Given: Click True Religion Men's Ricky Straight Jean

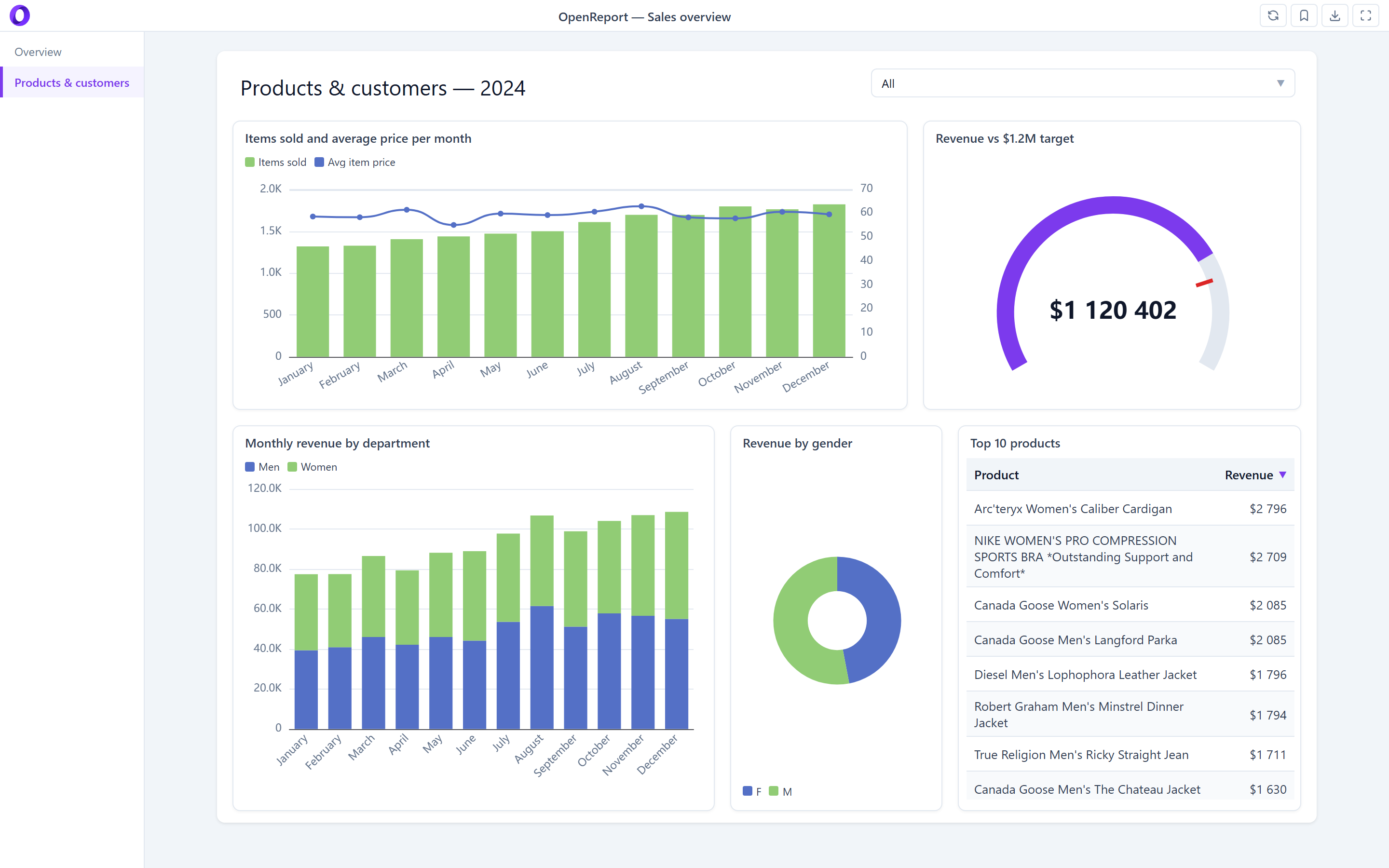Looking at the screenshot, I should [x=1130, y=755].
